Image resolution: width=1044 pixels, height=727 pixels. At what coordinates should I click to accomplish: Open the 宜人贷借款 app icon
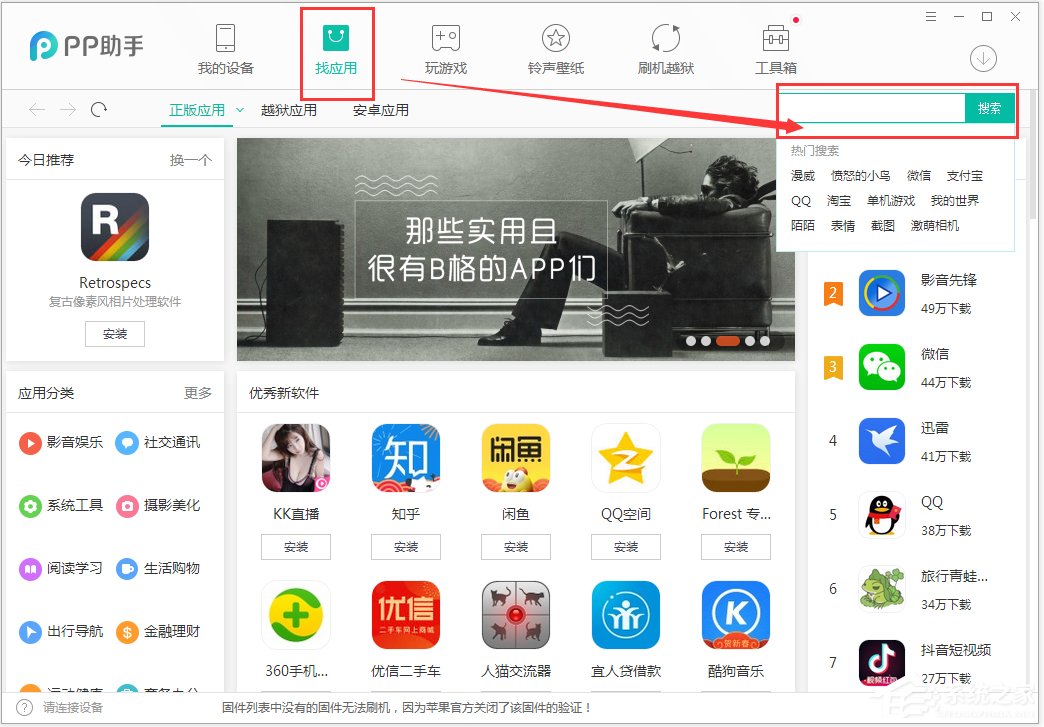[x=626, y=615]
